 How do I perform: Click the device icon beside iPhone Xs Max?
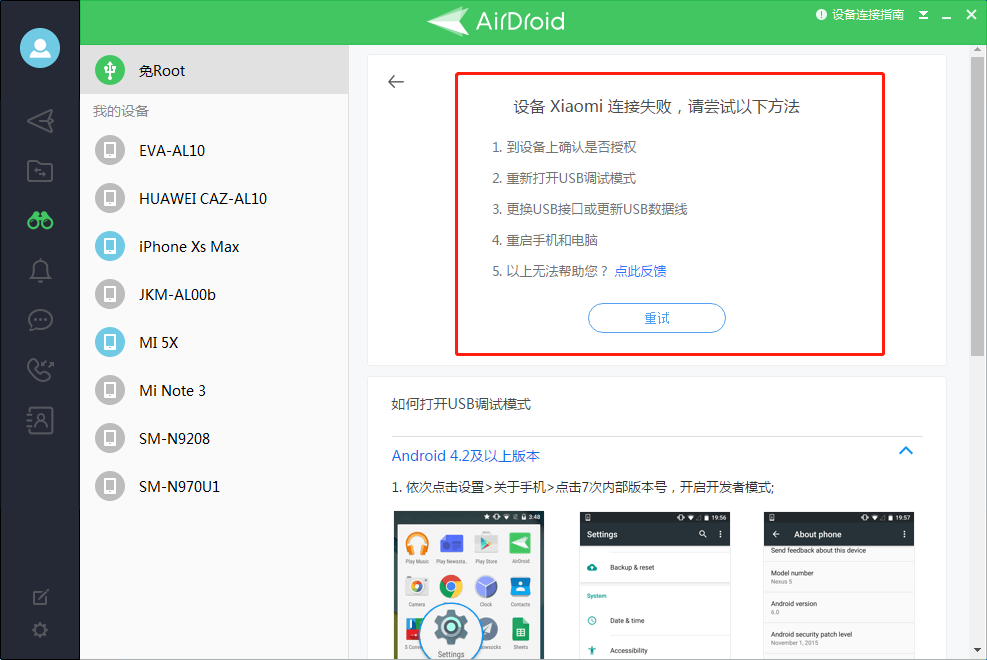coord(110,247)
